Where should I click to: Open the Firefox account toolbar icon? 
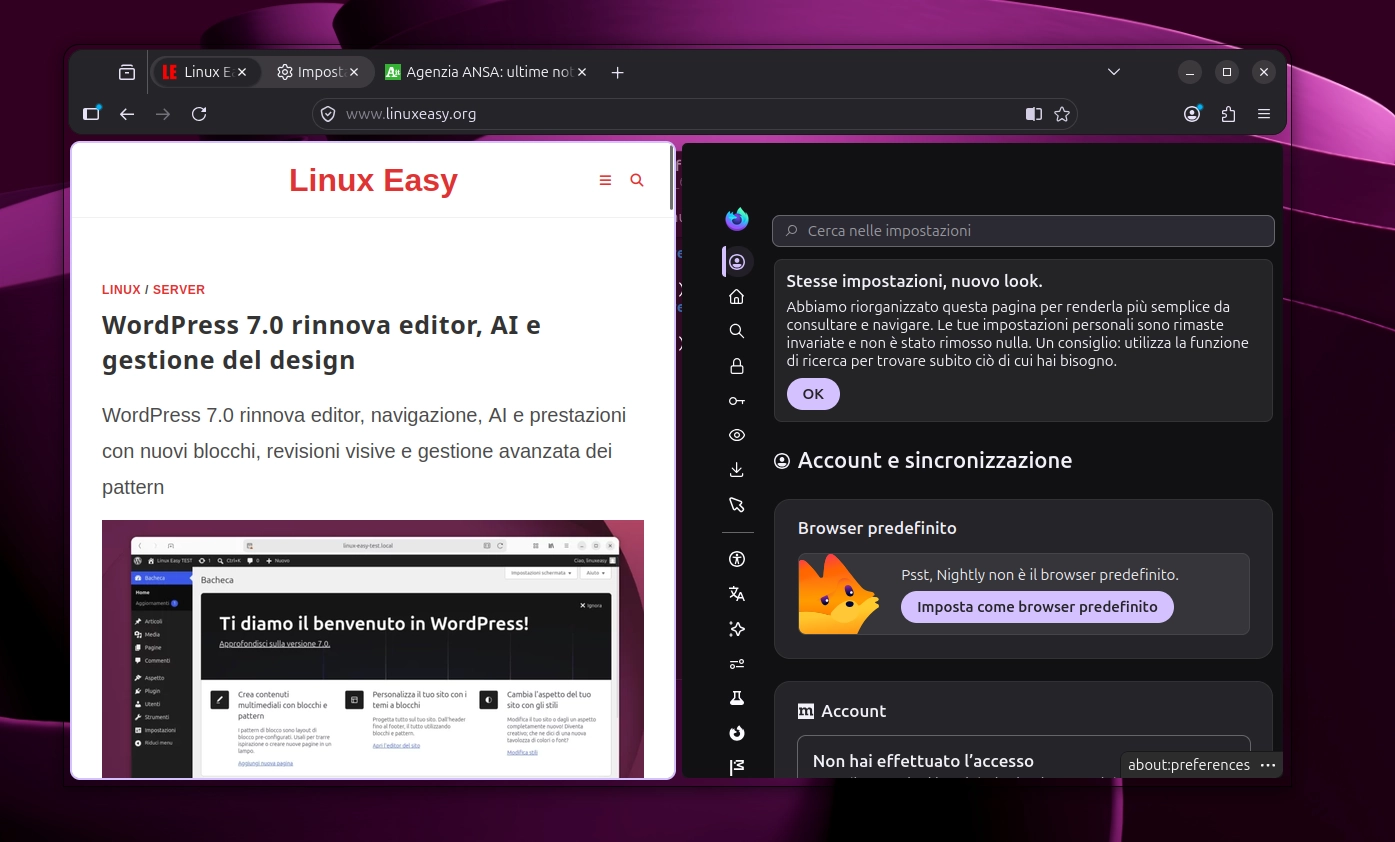(x=1192, y=114)
